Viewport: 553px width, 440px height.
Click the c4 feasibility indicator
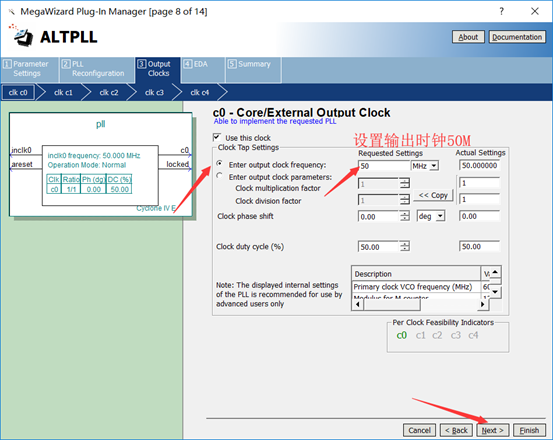tap(473, 335)
